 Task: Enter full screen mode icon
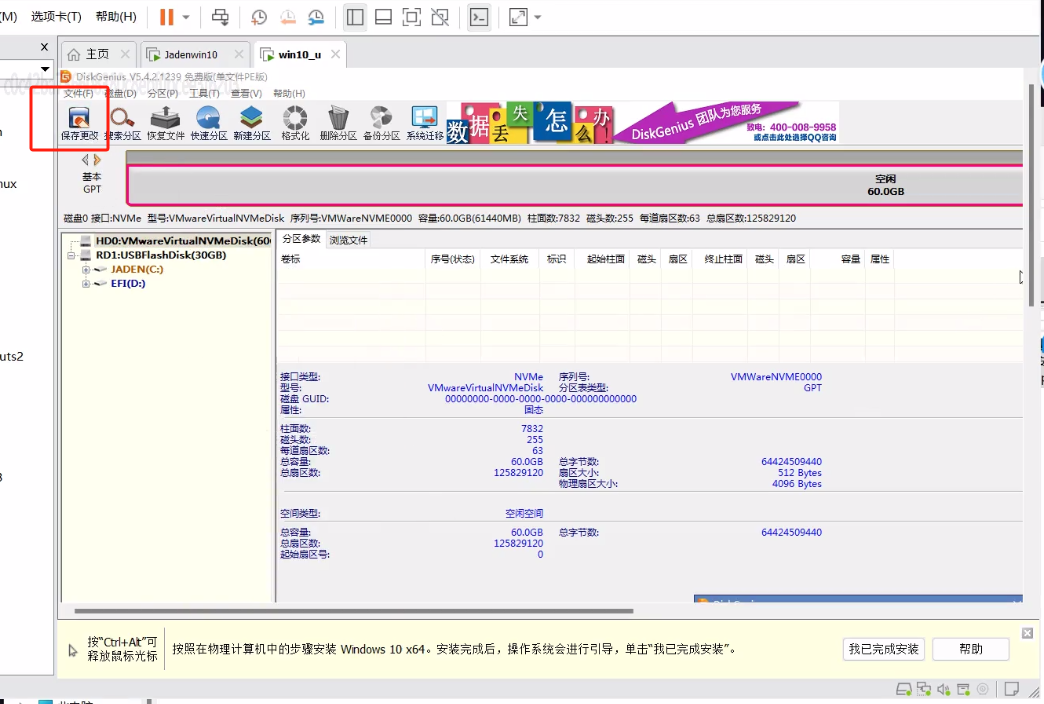point(412,17)
